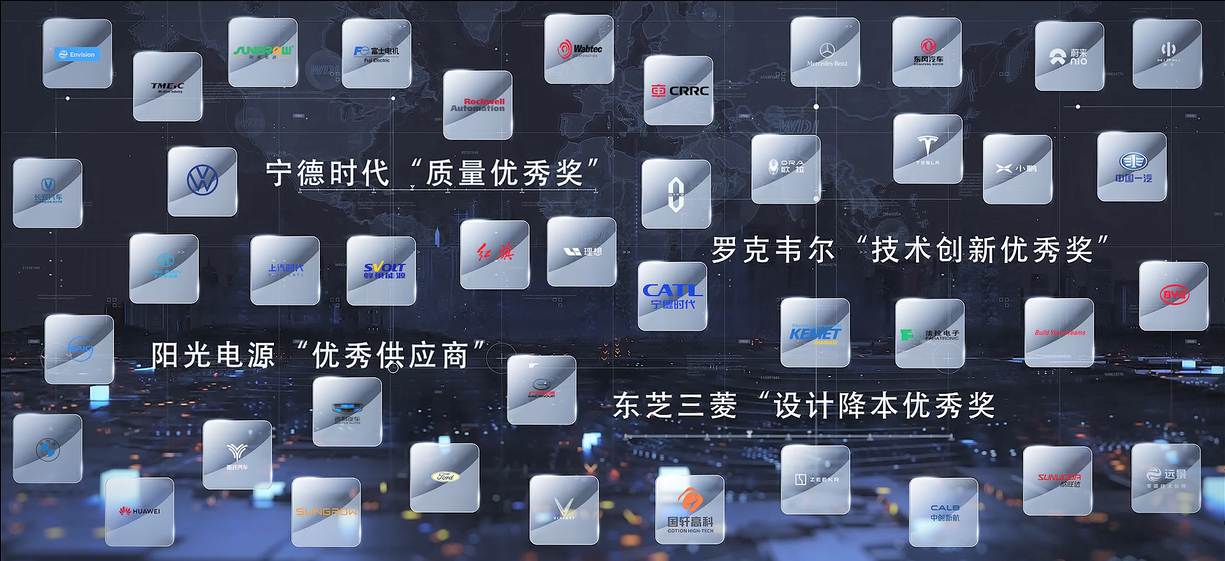Open the orange SUNGROW logo tile
1225x561 pixels.
tap(326, 511)
